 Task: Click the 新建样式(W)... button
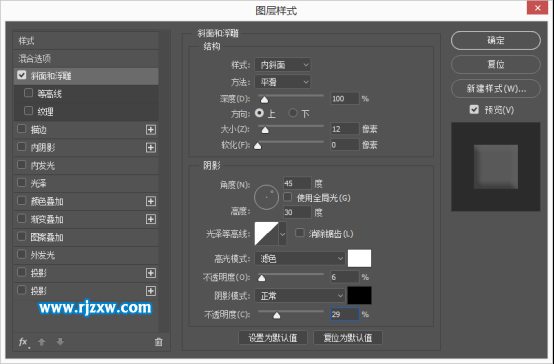coord(496,88)
